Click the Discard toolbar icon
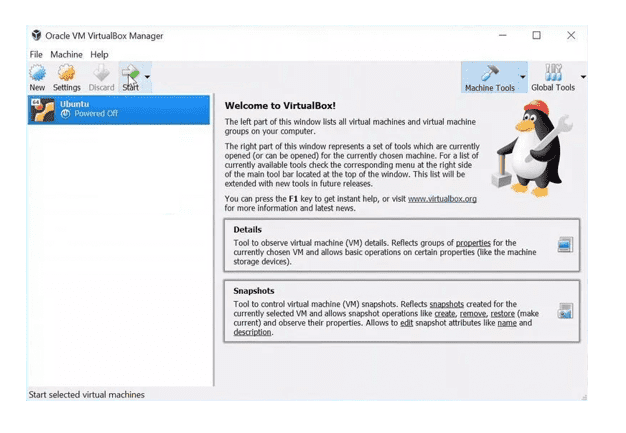Image resolution: width=626 pixels, height=433 pixels. pos(101,78)
